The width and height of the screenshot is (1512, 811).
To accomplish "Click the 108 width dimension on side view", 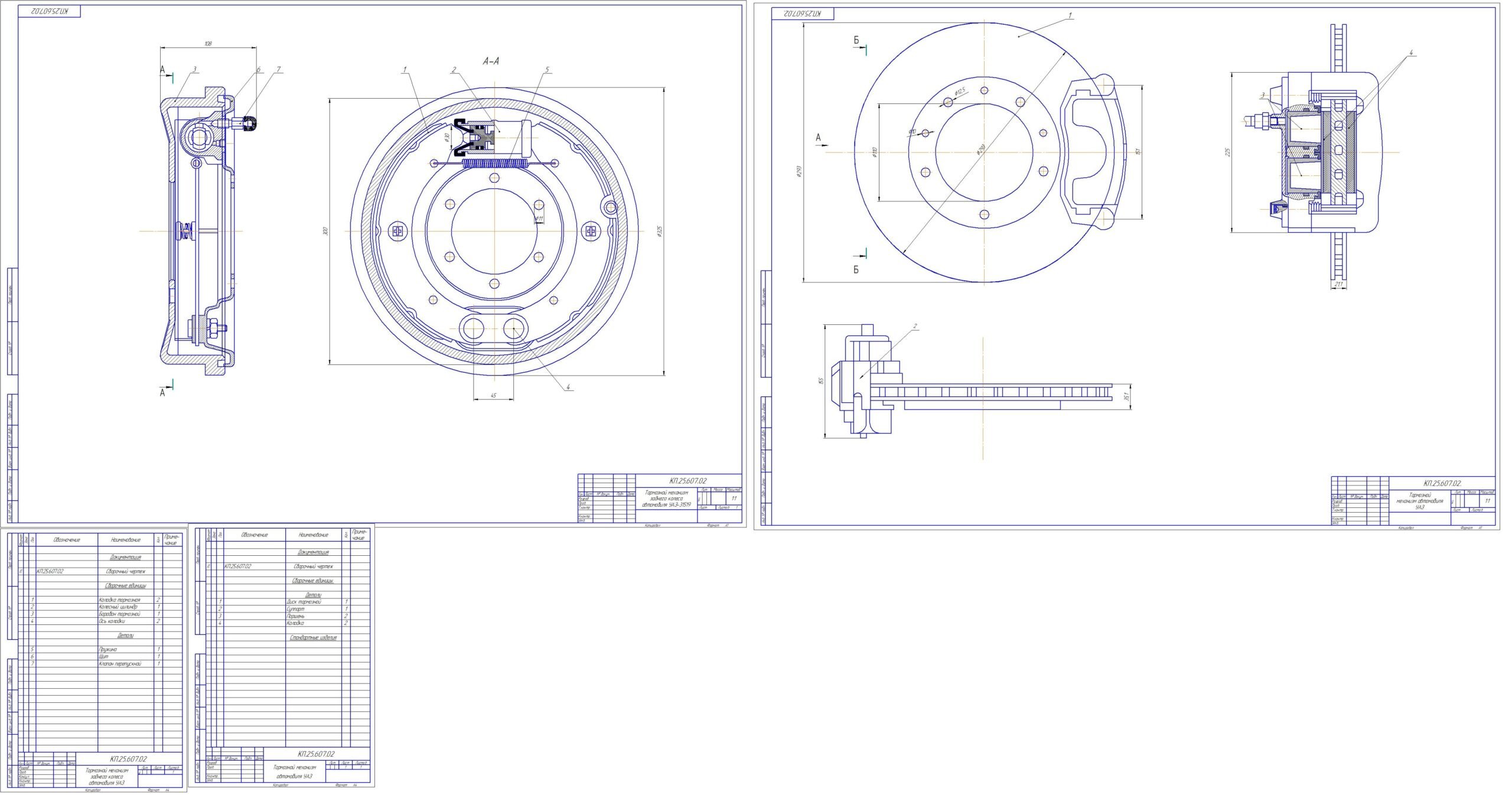I will pyautogui.click(x=208, y=44).
